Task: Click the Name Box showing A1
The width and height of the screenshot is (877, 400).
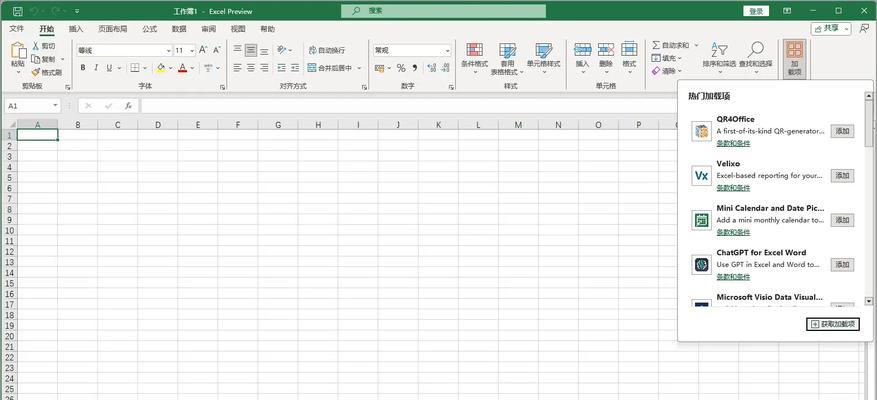Action: [32, 105]
